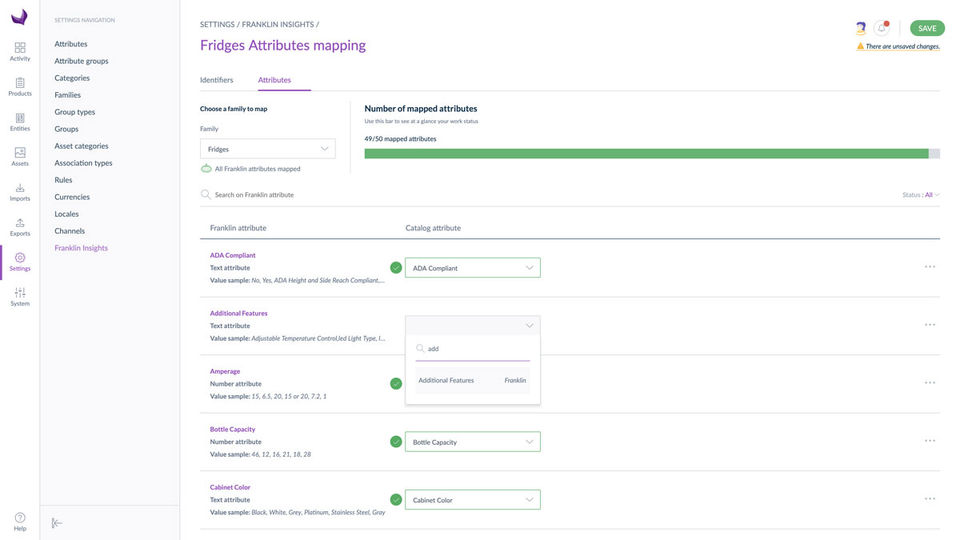The image size is (960, 540).
Task: Switch to the Identifiers tab
Action: 217,79
